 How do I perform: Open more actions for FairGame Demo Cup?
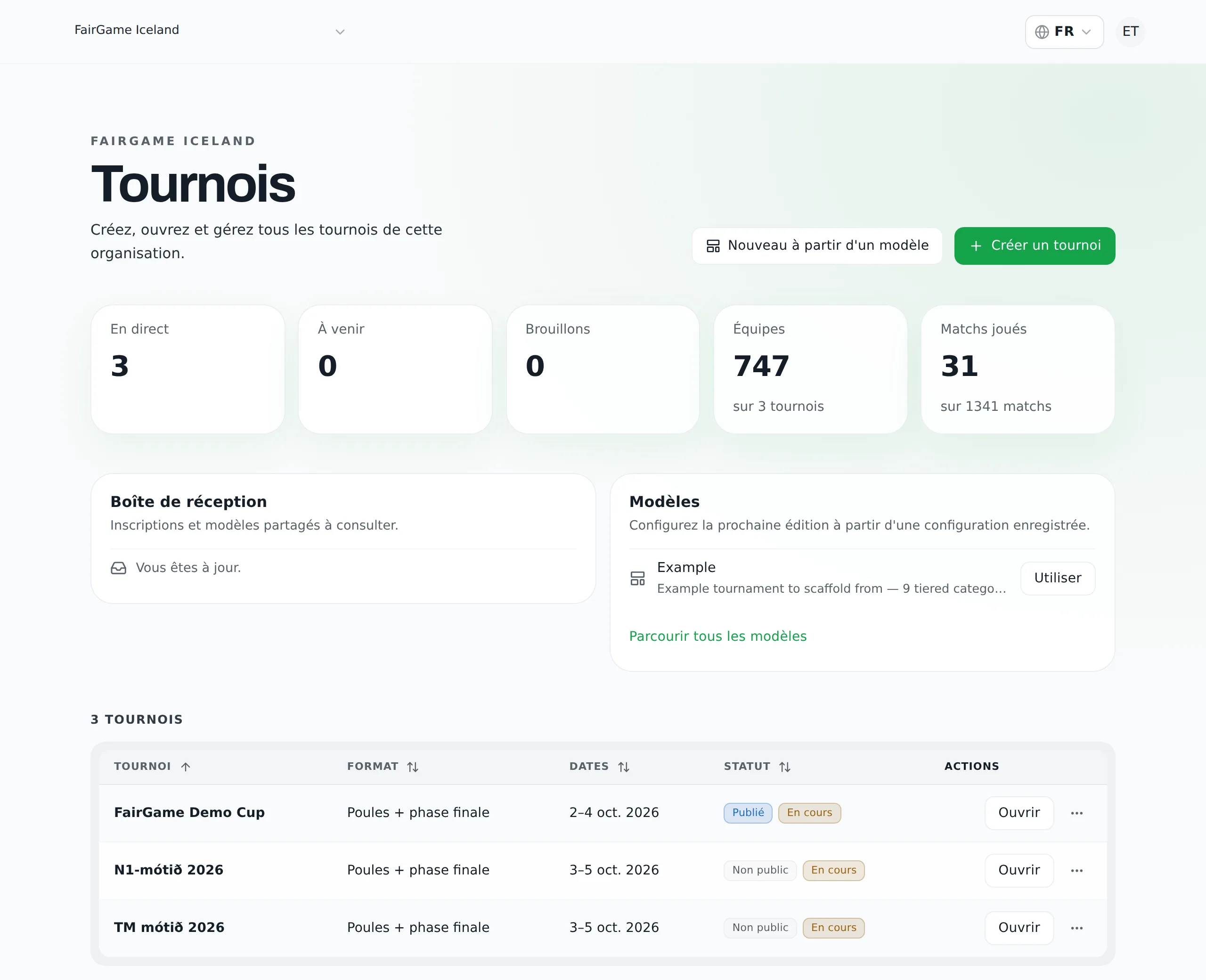click(1076, 813)
